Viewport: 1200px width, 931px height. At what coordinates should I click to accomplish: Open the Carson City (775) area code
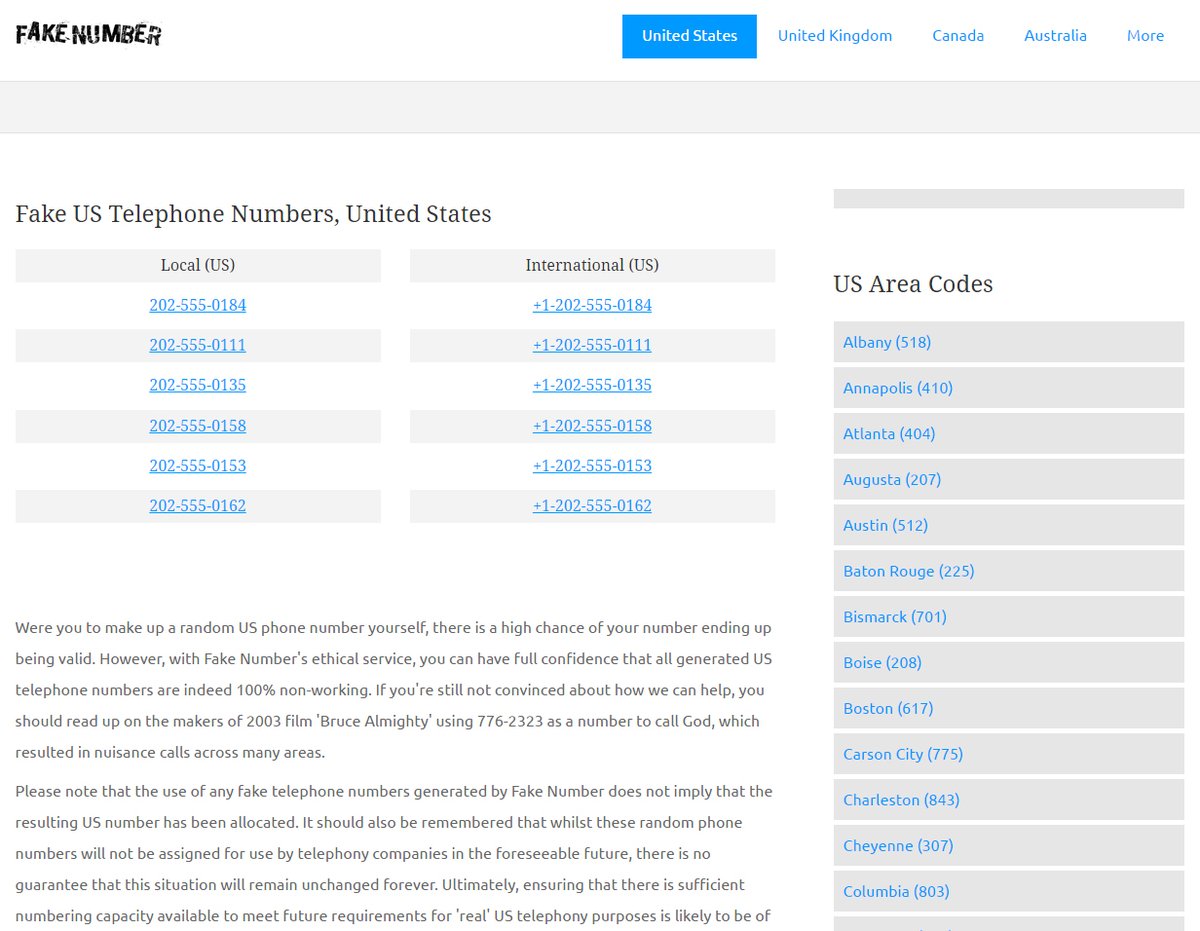click(x=903, y=754)
